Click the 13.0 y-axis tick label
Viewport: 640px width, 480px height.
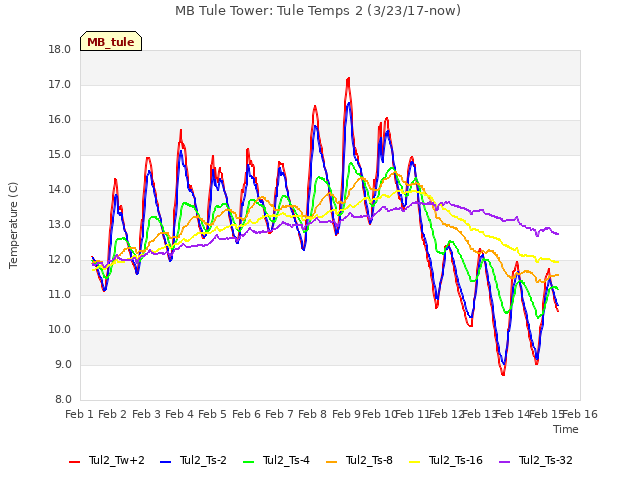click(x=60, y=225)
